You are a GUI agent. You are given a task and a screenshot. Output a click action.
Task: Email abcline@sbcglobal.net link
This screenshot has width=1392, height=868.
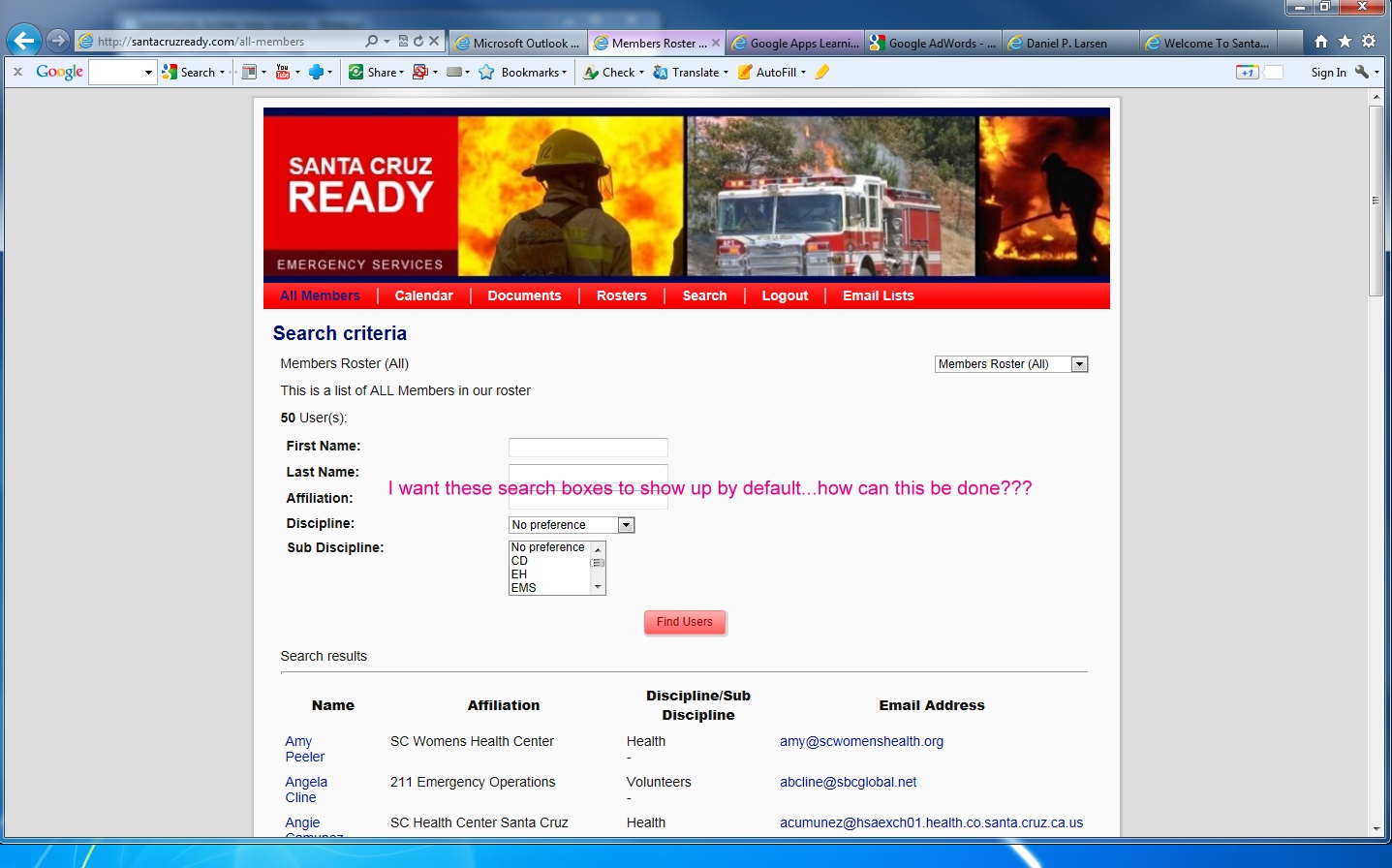[x=848, y=782]
